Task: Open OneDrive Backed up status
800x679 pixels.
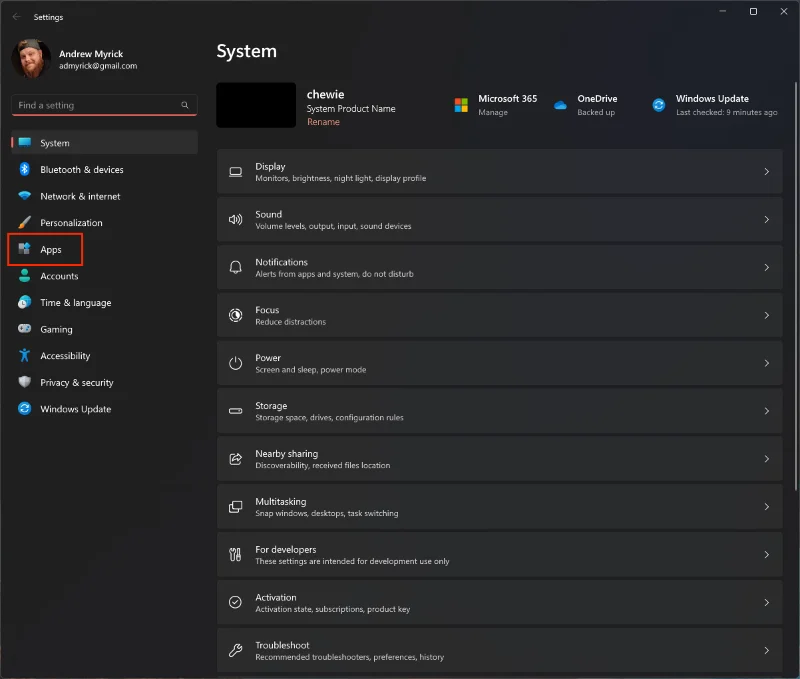Action: coord(596,112)
